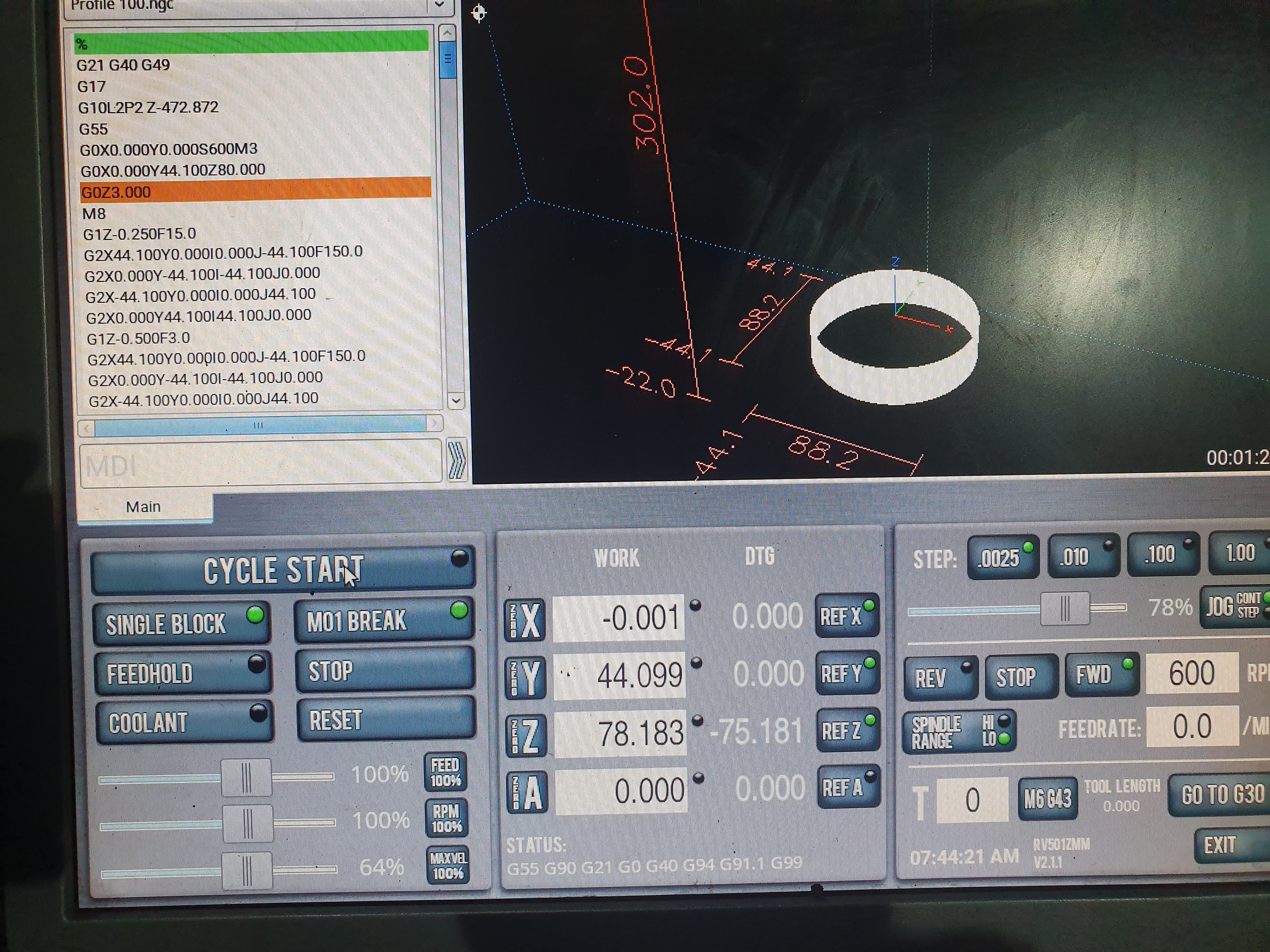
Task: Click the zero X axis icon
Action: coord(524,620)
